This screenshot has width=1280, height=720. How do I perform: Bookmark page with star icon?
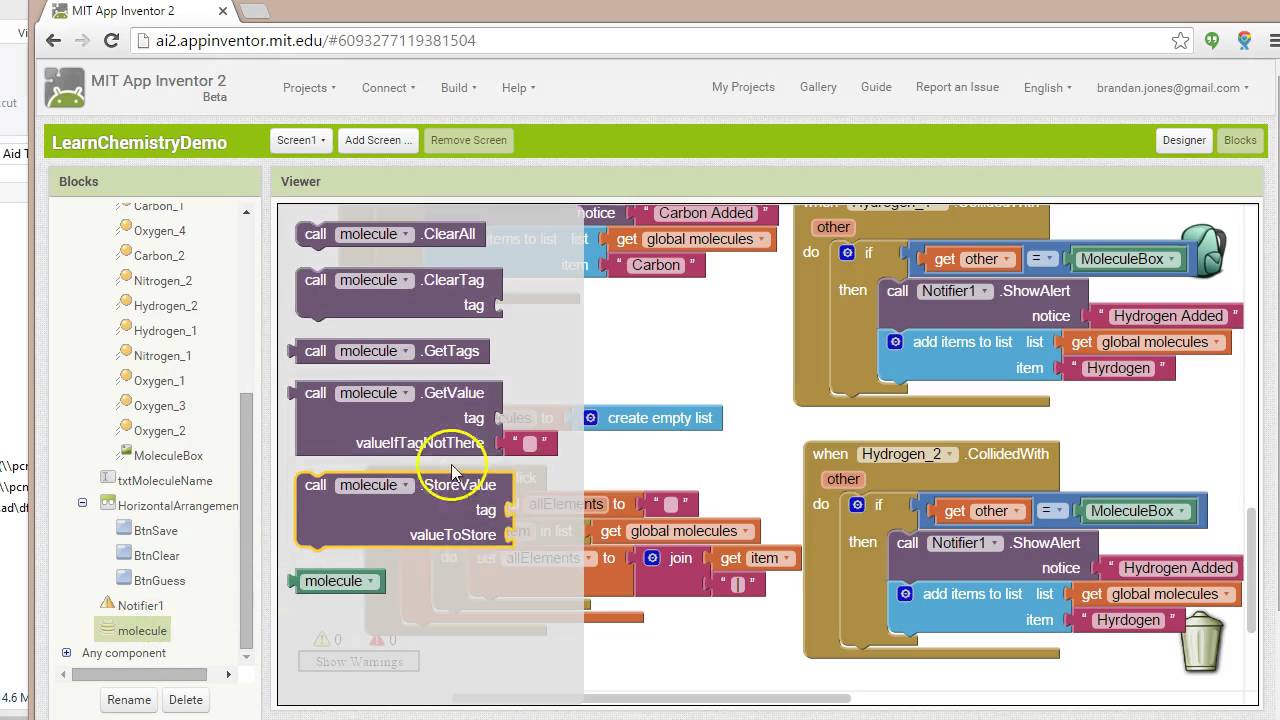point(1181,41)
